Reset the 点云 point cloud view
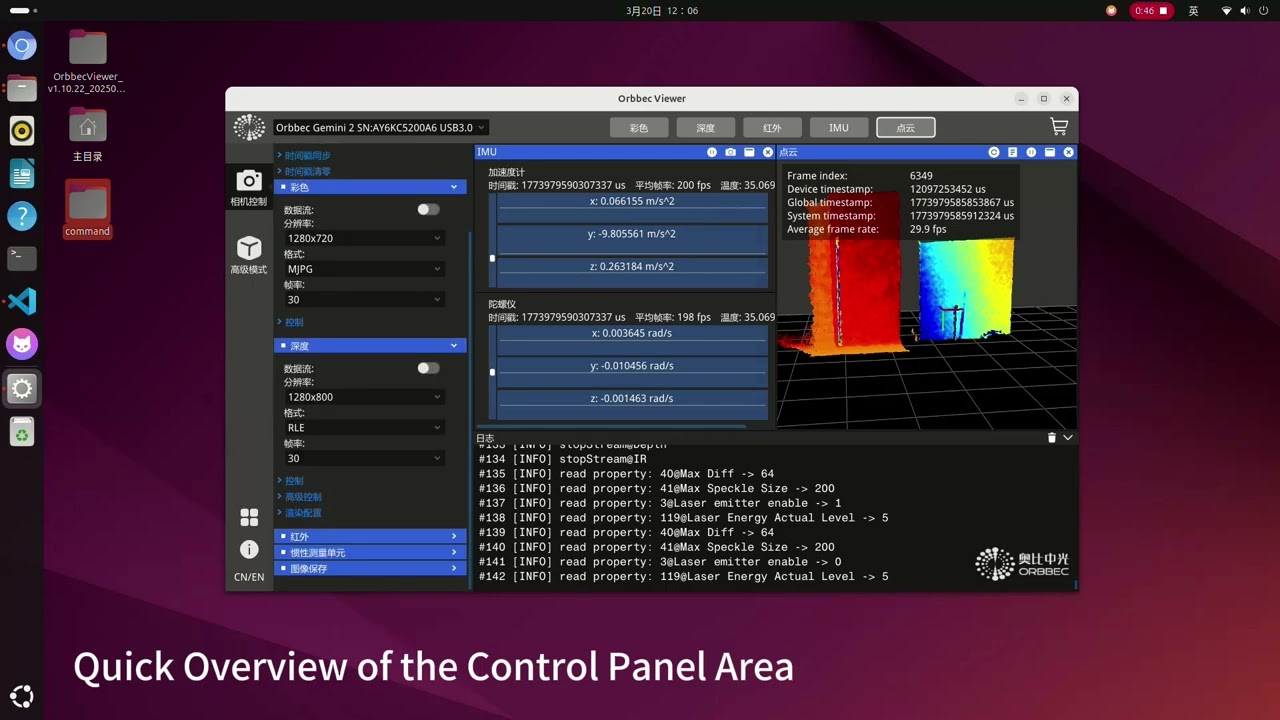 click(994, 152)
